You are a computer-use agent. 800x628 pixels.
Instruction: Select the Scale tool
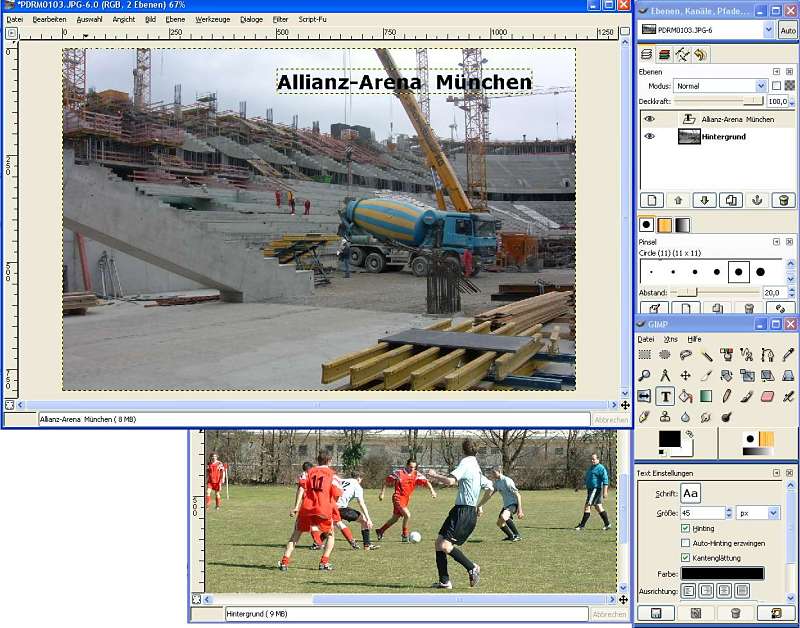[x=747, y=375]
